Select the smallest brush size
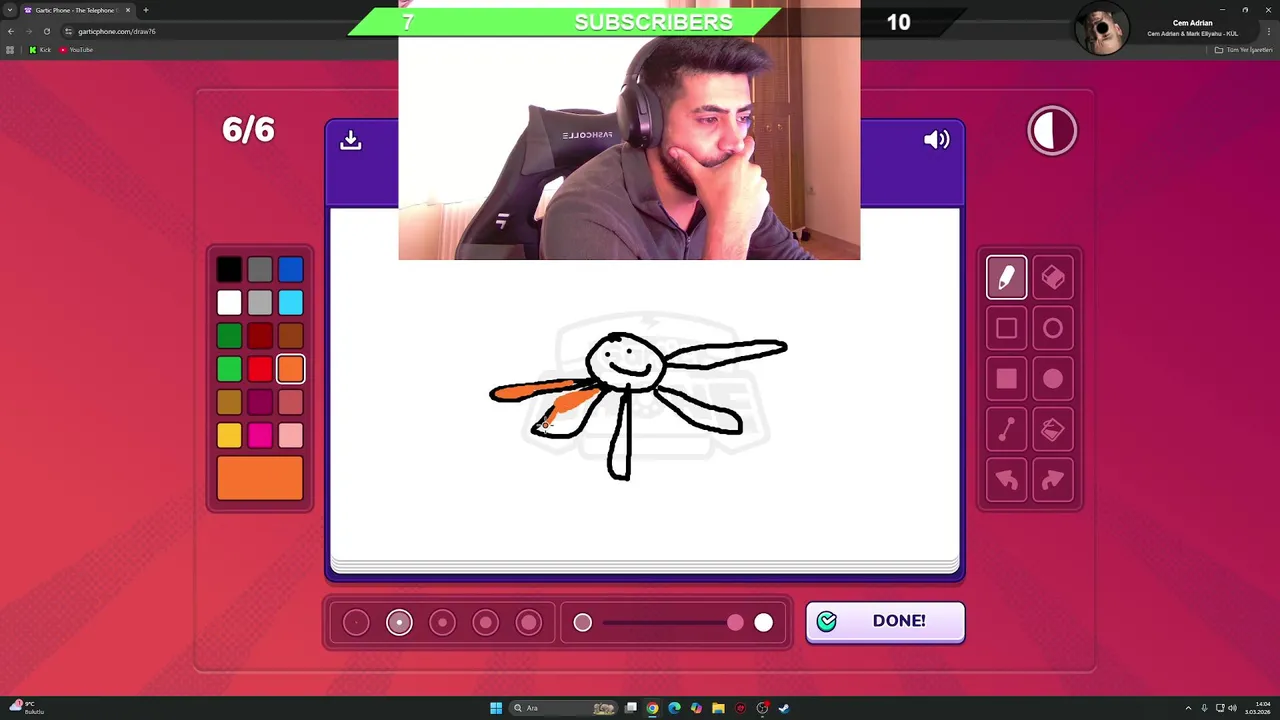 [356, 623]
